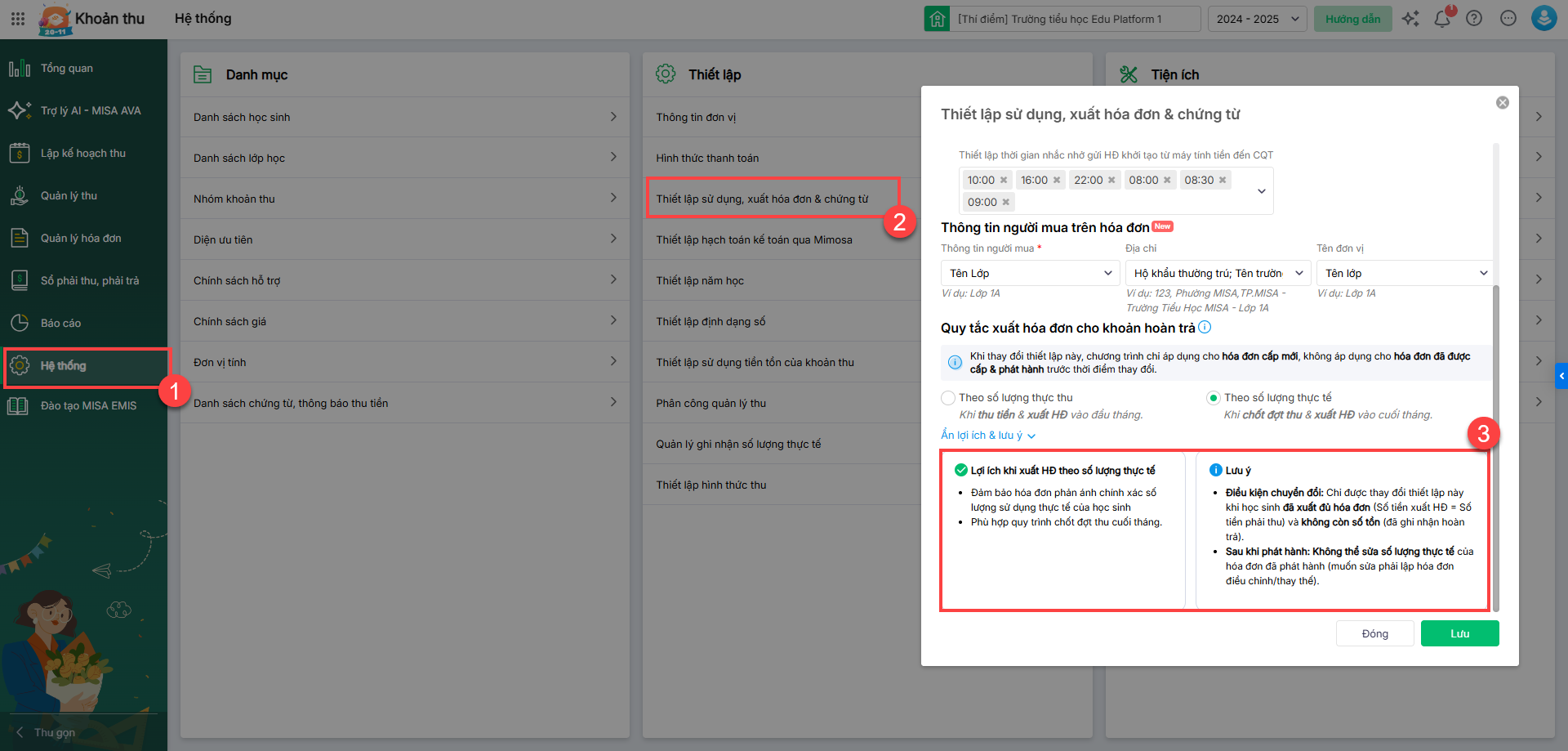Viewport: 1568px width, 751px height.
Task: Click the chat messages icon in header
Action: (x=1508, y=19)
